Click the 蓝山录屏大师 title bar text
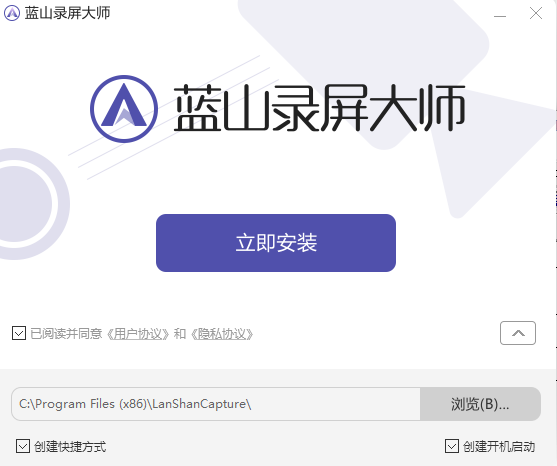This screenshot has width=557, height=466. 67,13
